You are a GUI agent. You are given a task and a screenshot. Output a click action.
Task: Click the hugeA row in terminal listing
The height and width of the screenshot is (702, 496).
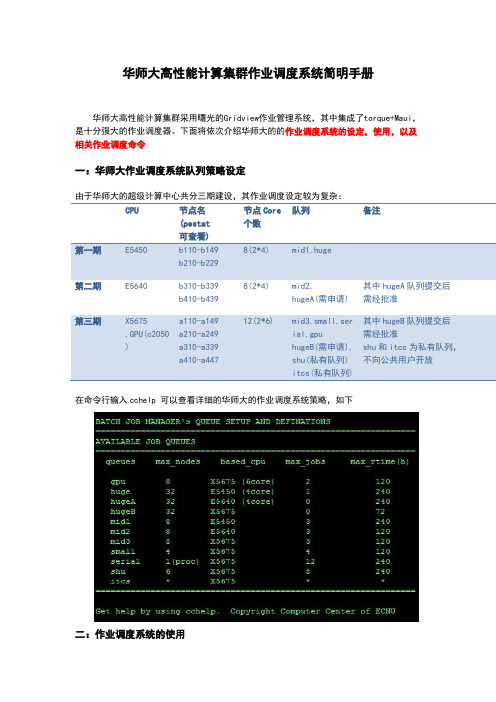[x=250, y=501]
